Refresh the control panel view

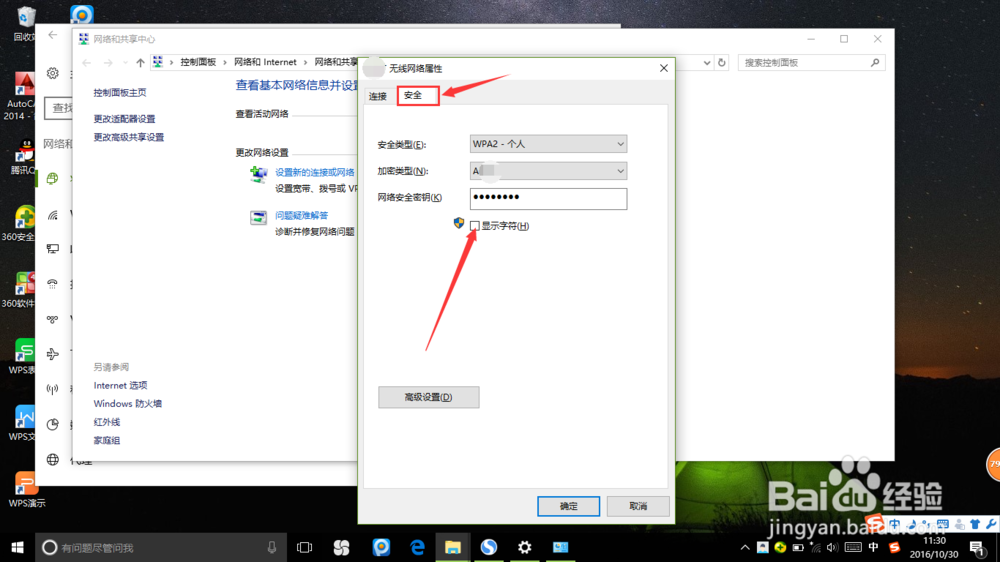(722, 63)
